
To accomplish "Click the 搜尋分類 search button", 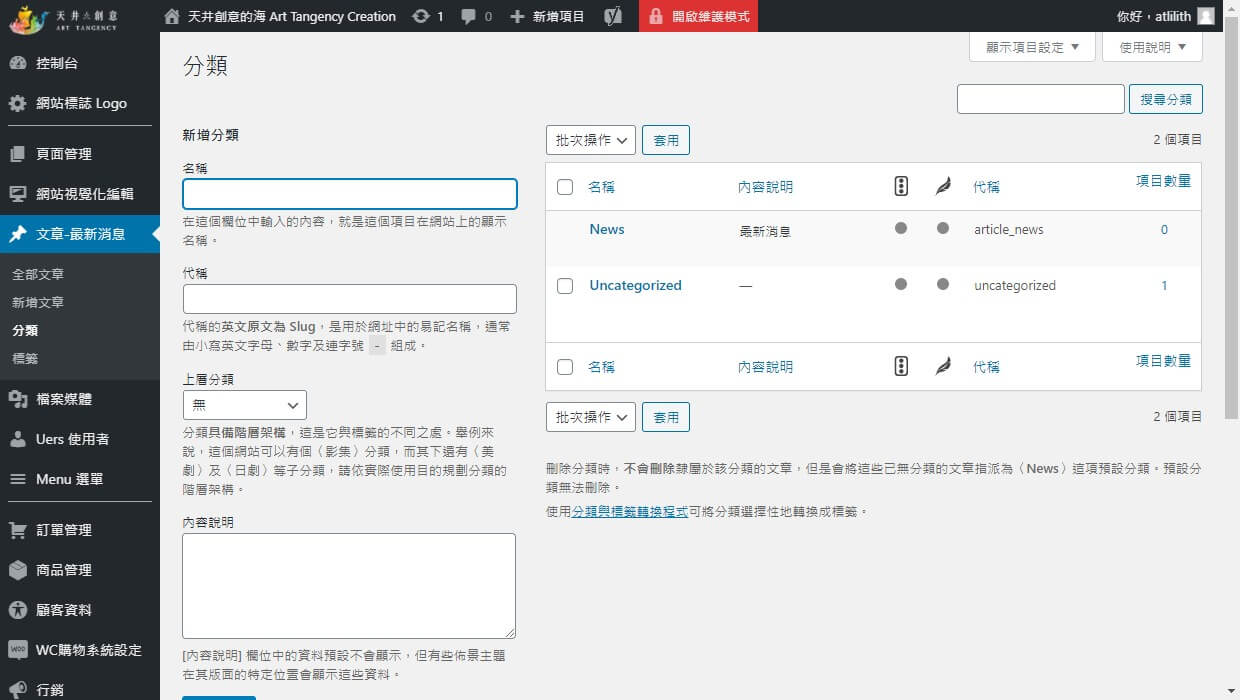I will tap(1166, 99).
